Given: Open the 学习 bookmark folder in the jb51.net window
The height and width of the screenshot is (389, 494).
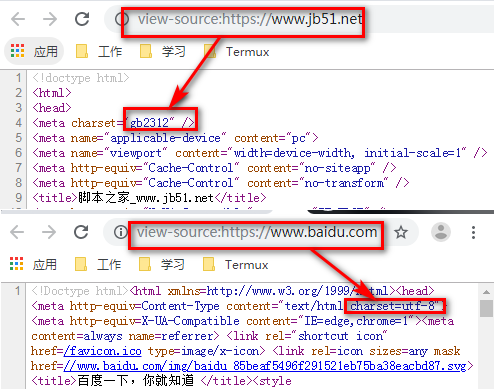Looking at the screenshot, I should click(x=162, y=51).
